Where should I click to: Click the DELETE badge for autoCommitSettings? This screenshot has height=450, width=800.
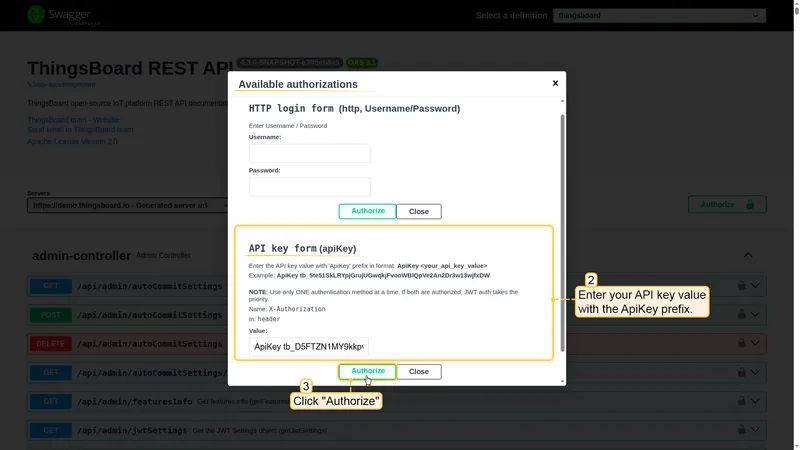pyautogui.click(x=51, y=344)
